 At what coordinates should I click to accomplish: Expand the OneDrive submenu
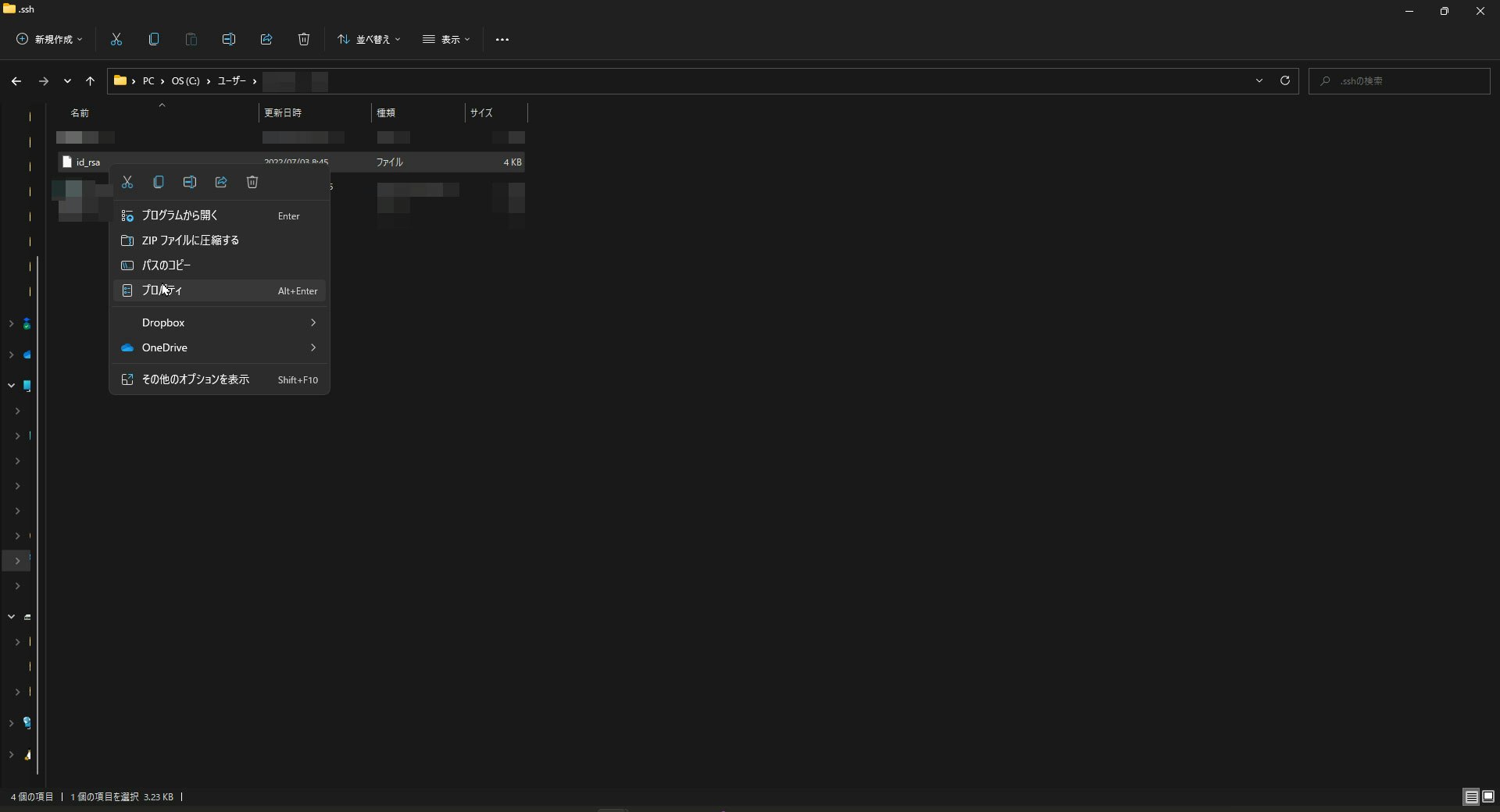pyautogui.click(x=220, y=347)
